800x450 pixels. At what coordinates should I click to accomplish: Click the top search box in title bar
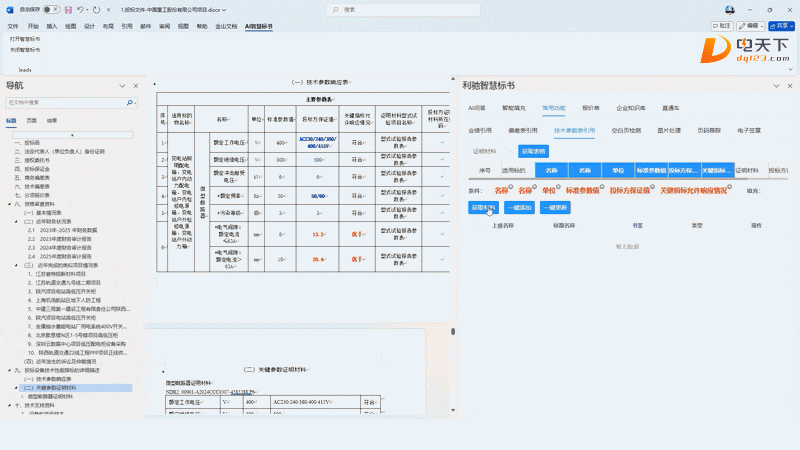403,10
